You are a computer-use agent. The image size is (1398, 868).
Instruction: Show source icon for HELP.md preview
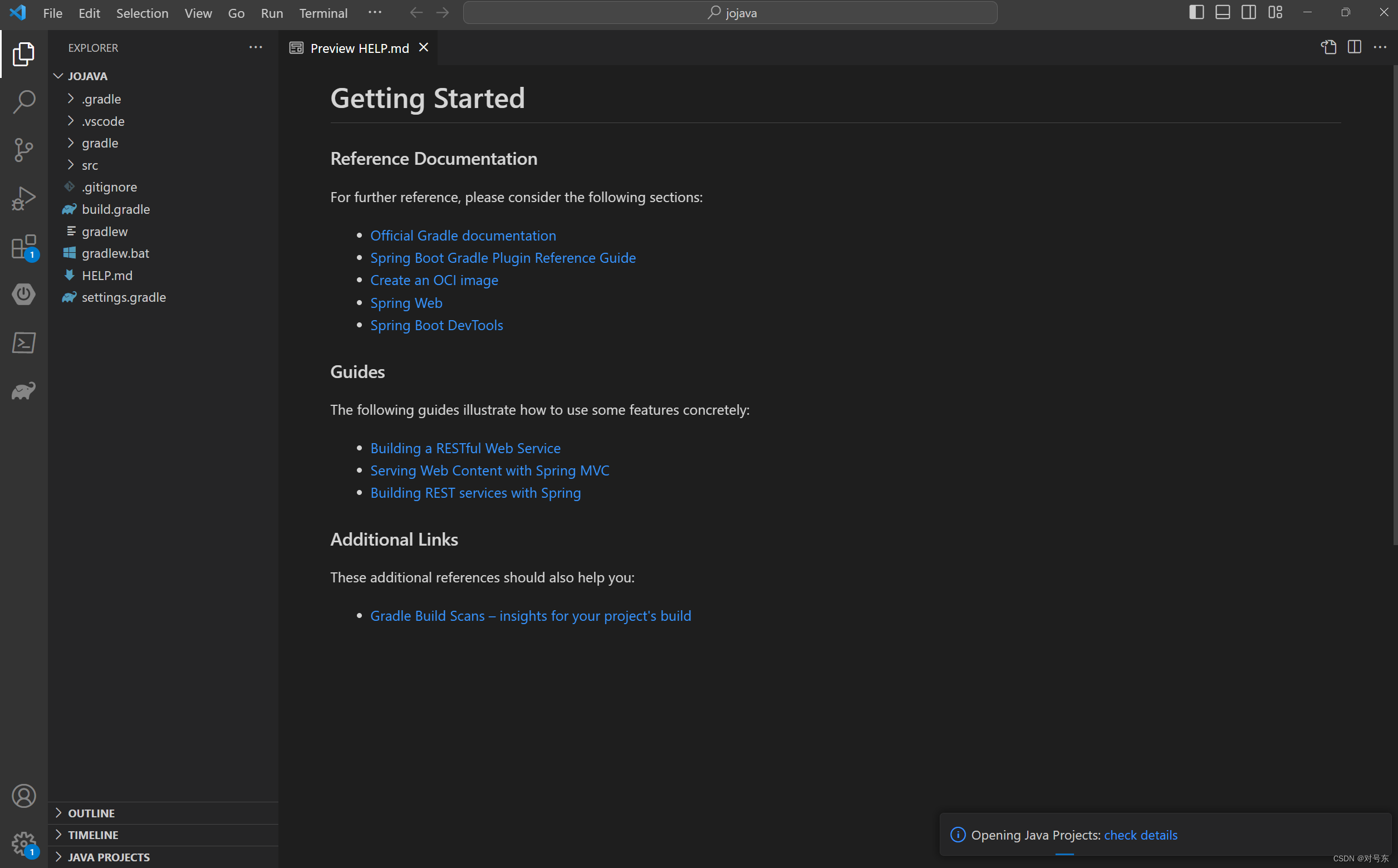click(x=1328, y=47)
